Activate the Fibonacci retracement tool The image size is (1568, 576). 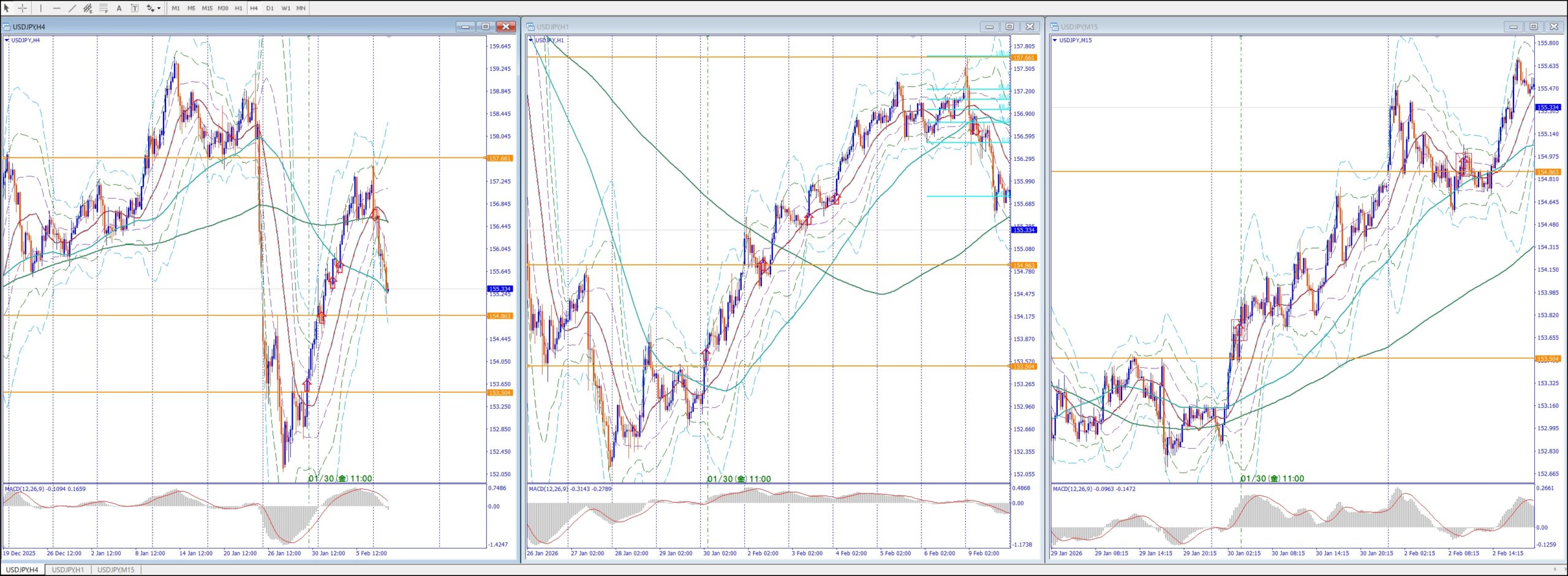pyautogui.click(x=104, y=8)
